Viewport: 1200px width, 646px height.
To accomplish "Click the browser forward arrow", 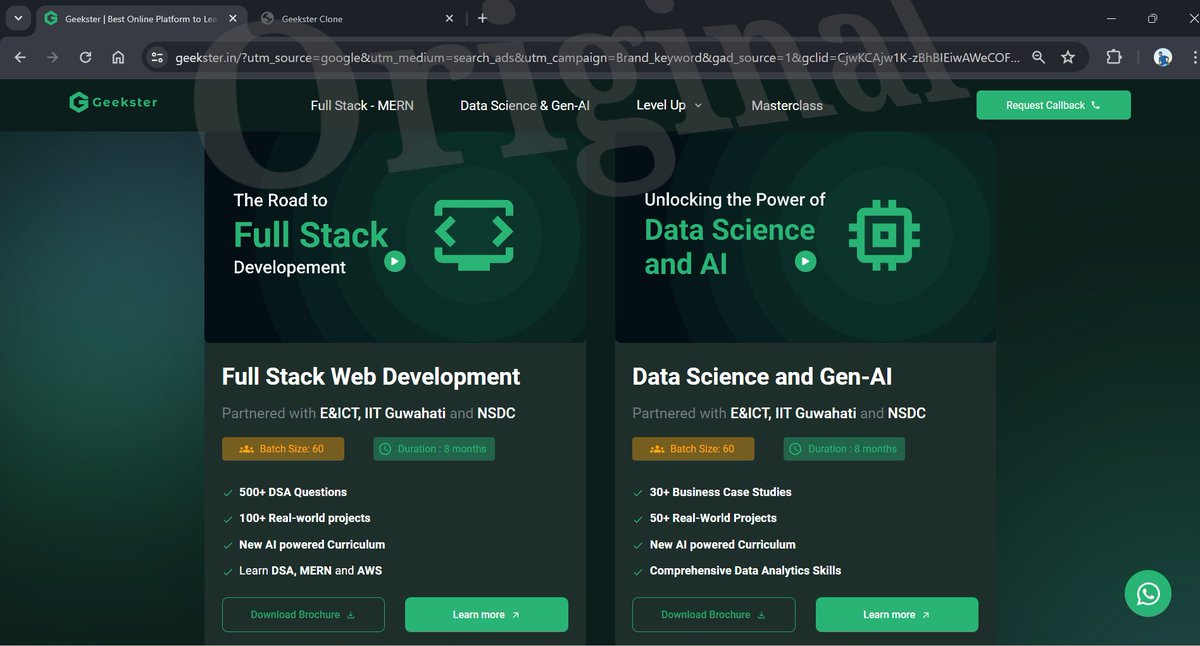I will [x=52, y=58].
